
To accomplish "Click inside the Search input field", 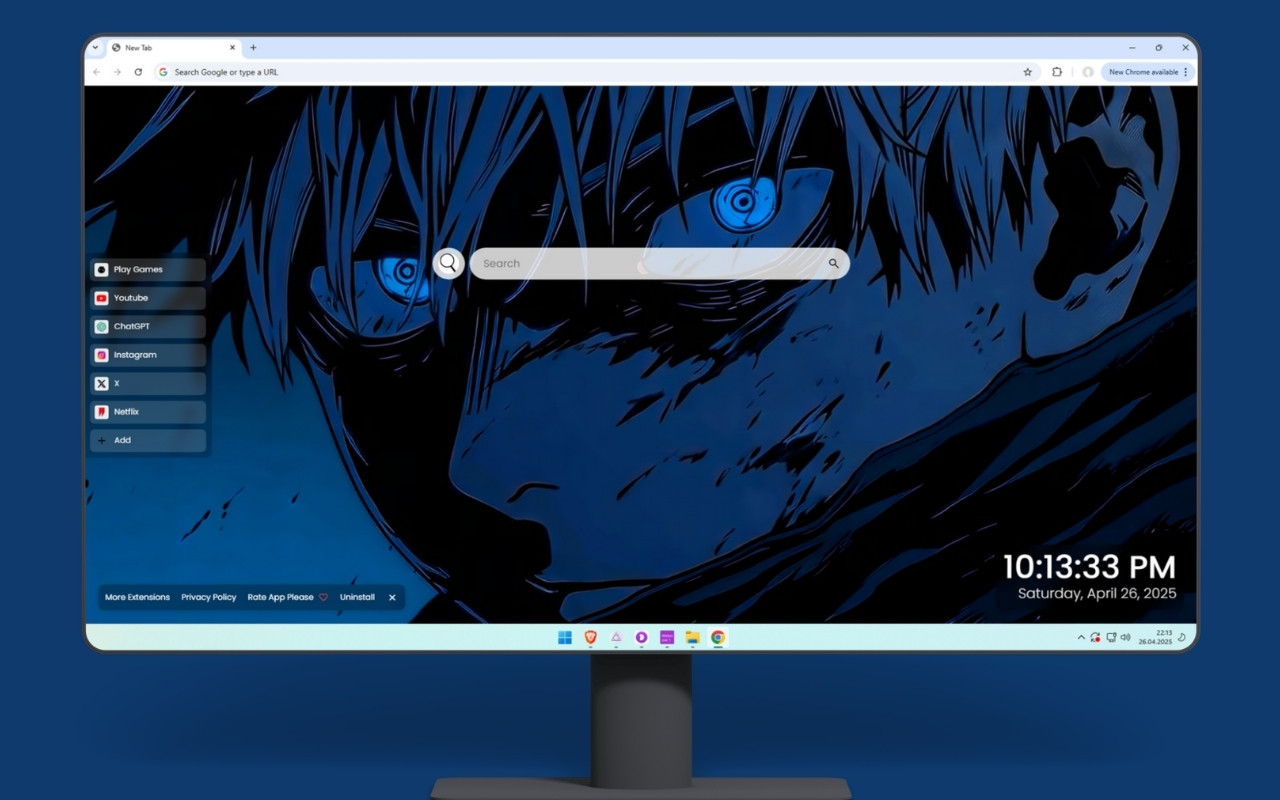I will [x=600, y=263].
